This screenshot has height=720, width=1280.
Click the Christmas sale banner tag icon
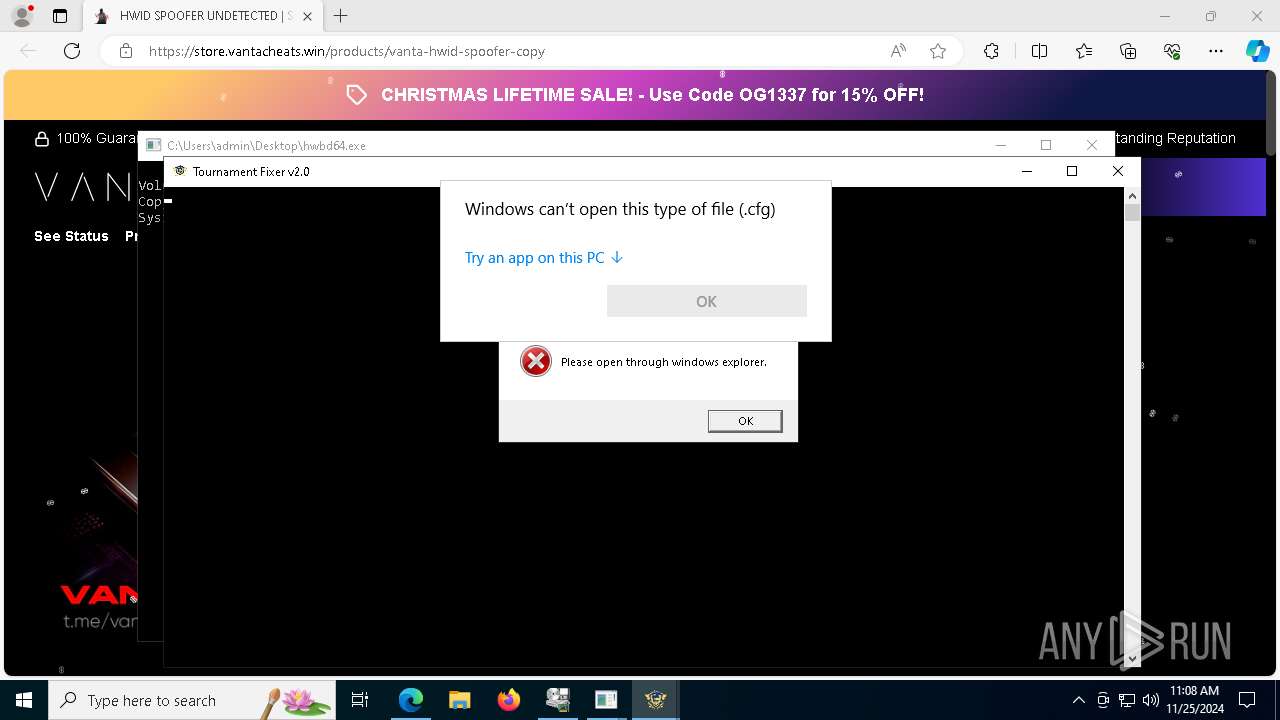357,95
